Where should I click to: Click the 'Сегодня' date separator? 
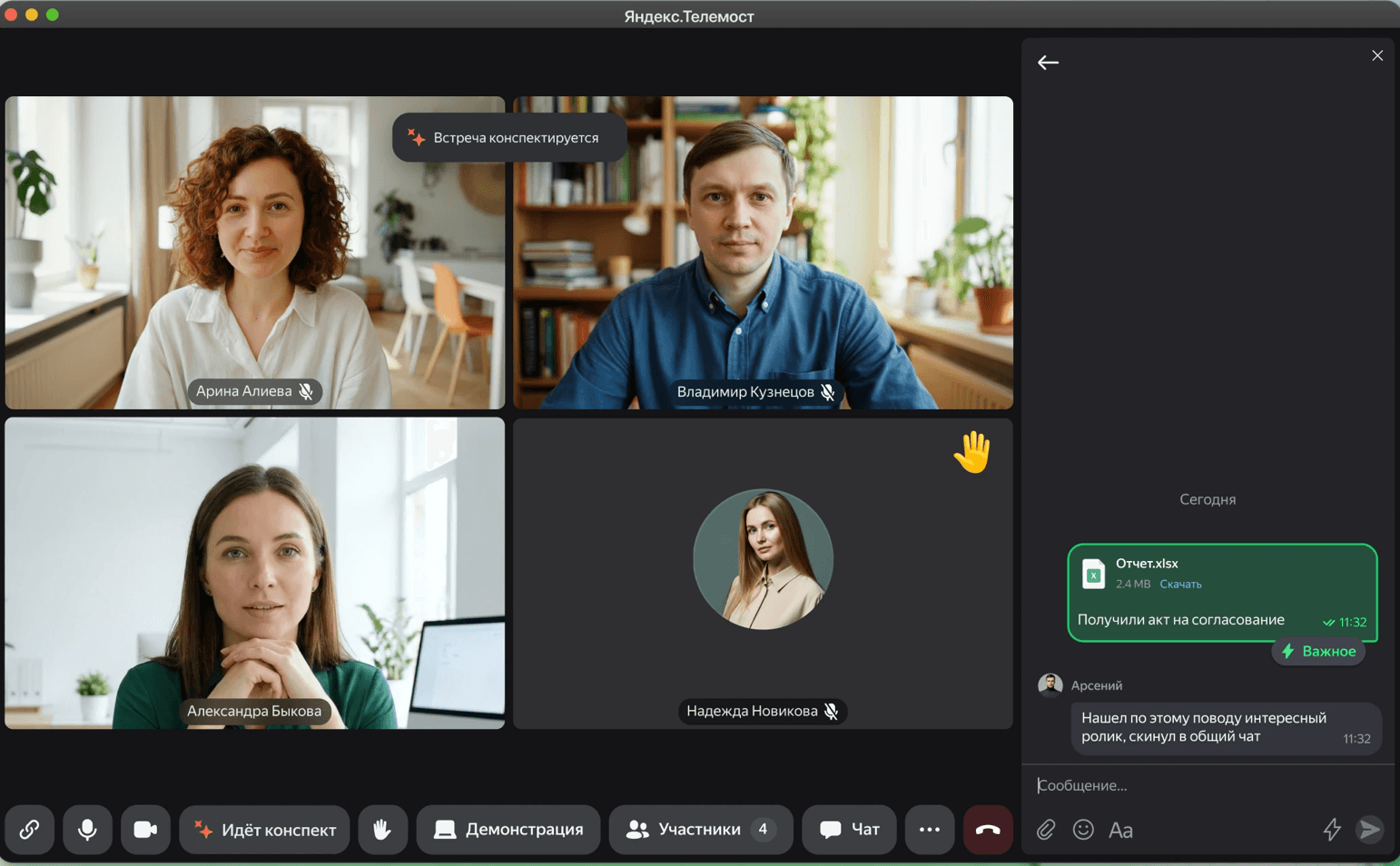tap(1208, 499)
